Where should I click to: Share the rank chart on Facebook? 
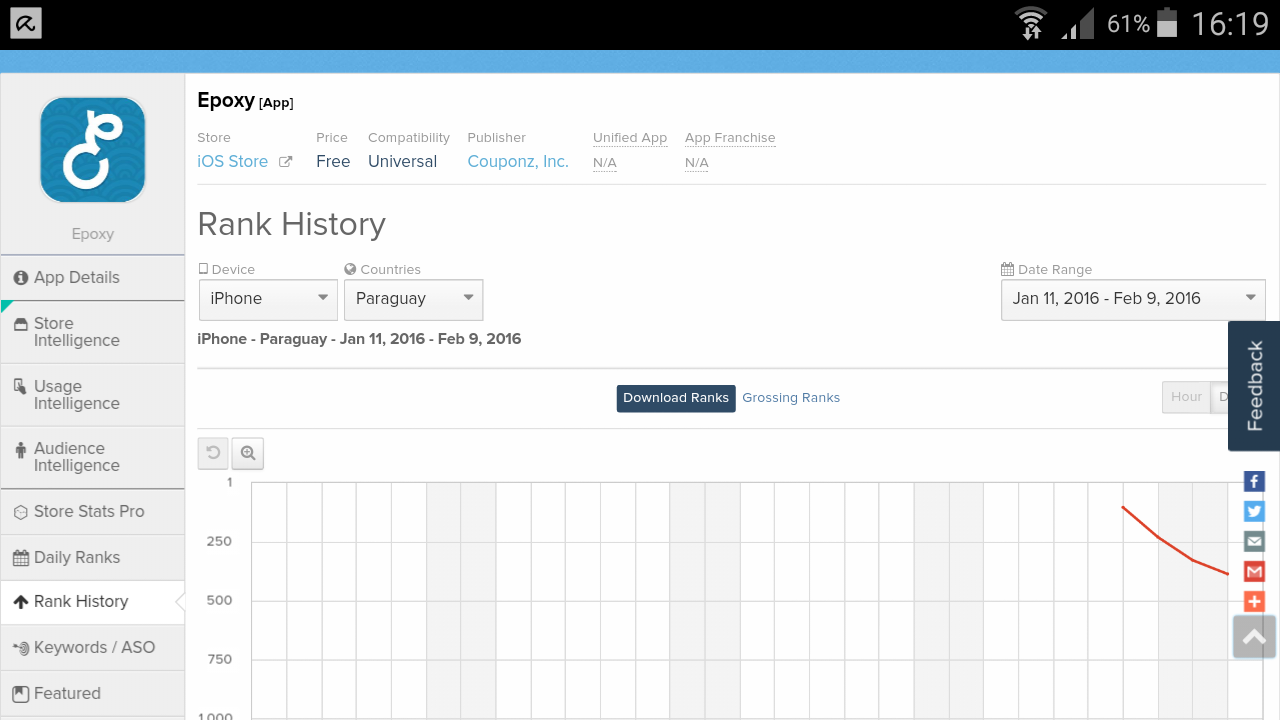tap(1254, 481)
